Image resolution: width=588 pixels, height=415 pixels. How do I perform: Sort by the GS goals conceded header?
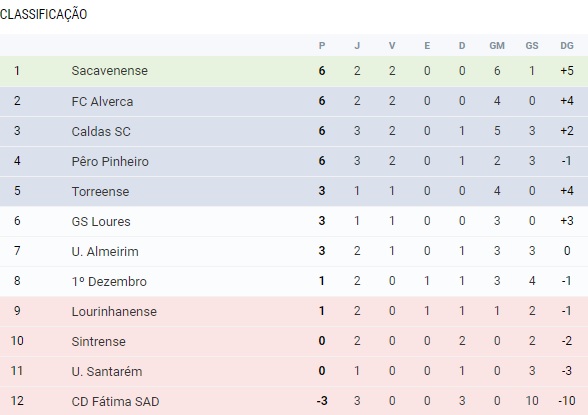(532, 46)
